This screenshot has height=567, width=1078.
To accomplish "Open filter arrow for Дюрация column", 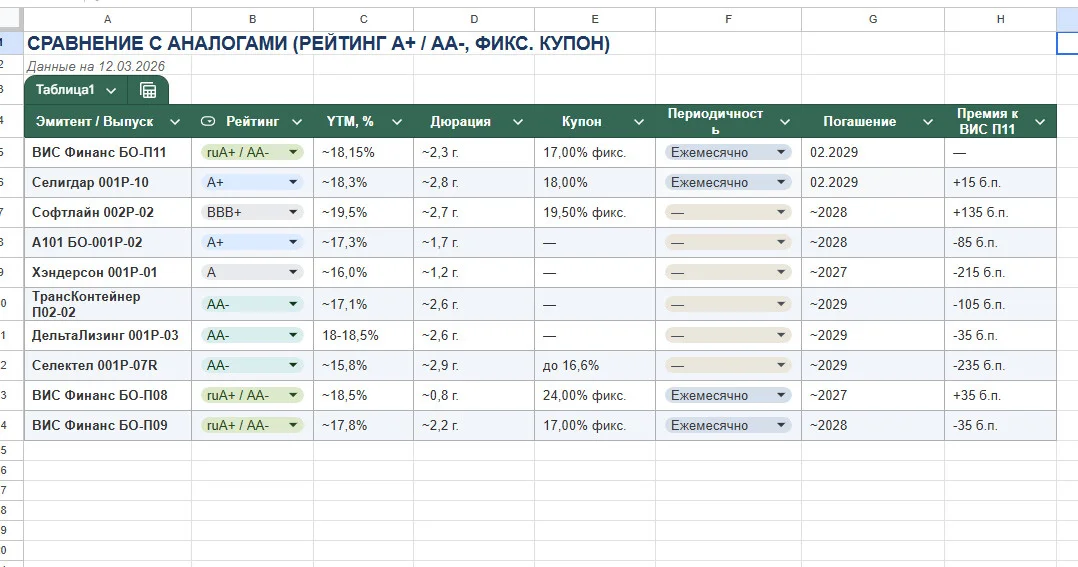I will (x=518, y=122).
